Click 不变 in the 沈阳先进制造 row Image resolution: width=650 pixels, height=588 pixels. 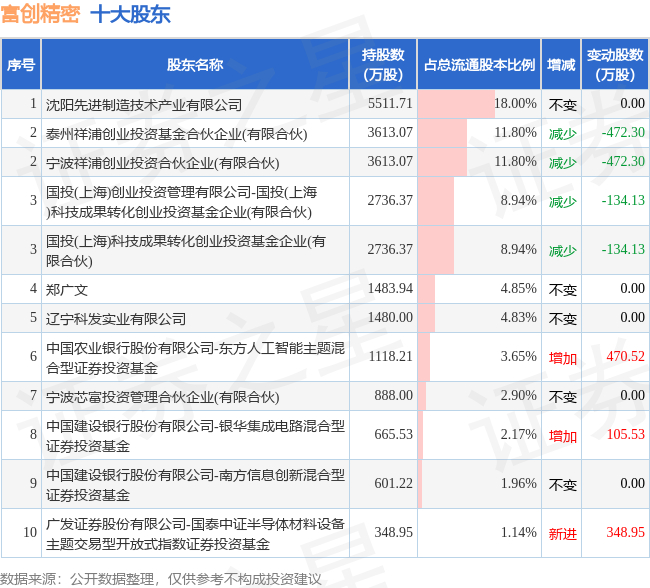point(563,104)
